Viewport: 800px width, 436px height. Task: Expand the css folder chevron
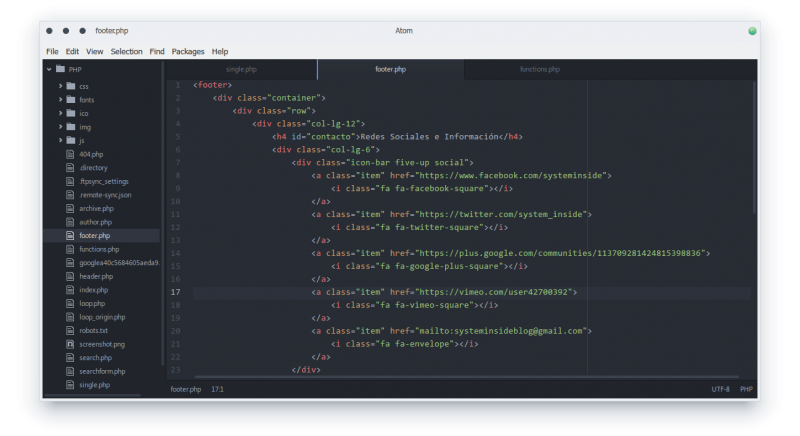(x=60, y=86)
